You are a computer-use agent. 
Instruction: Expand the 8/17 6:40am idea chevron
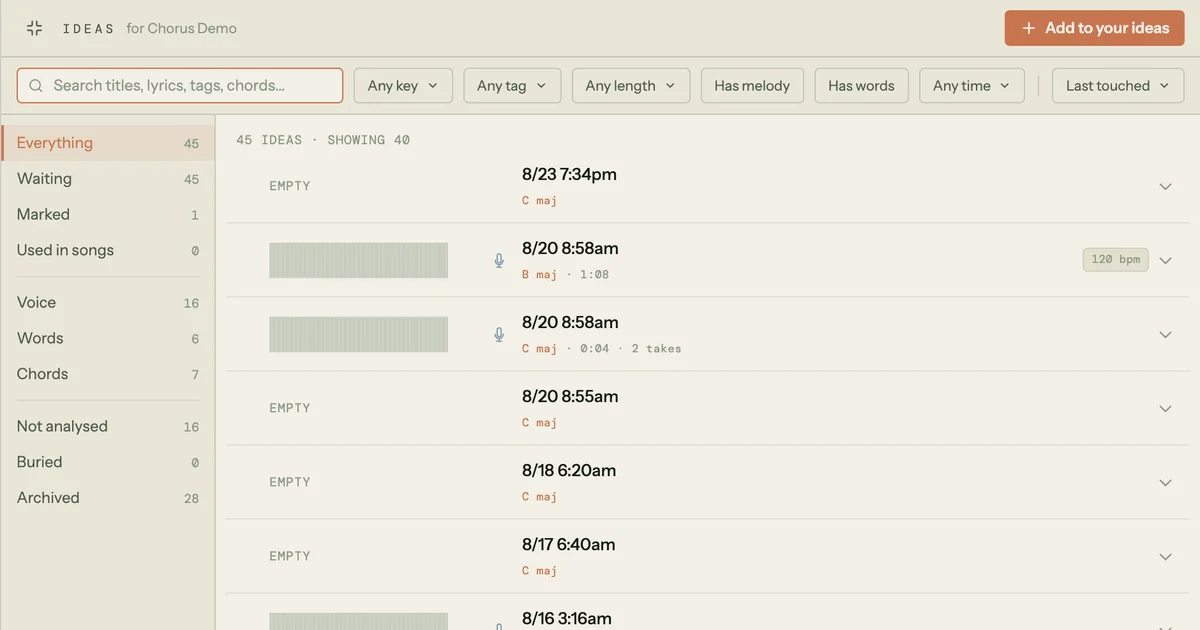coord(1165,556)
